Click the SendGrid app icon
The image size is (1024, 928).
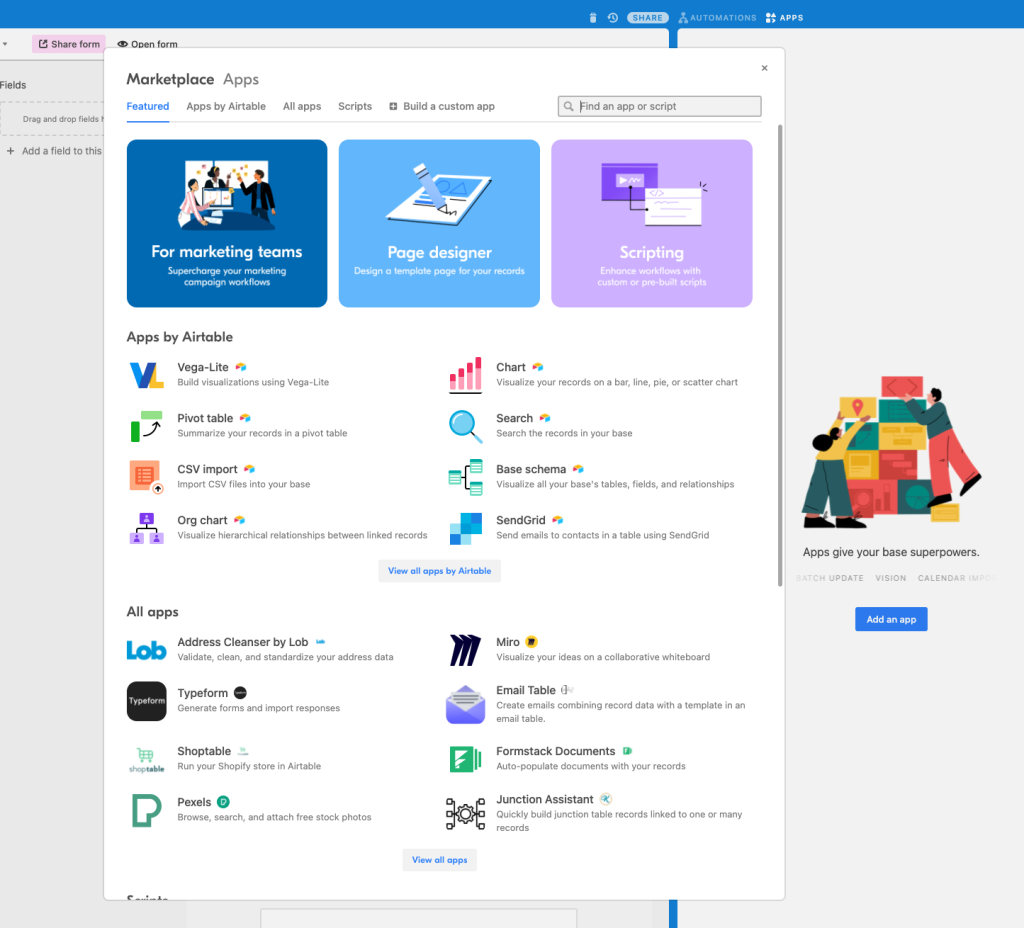point(466,528)
